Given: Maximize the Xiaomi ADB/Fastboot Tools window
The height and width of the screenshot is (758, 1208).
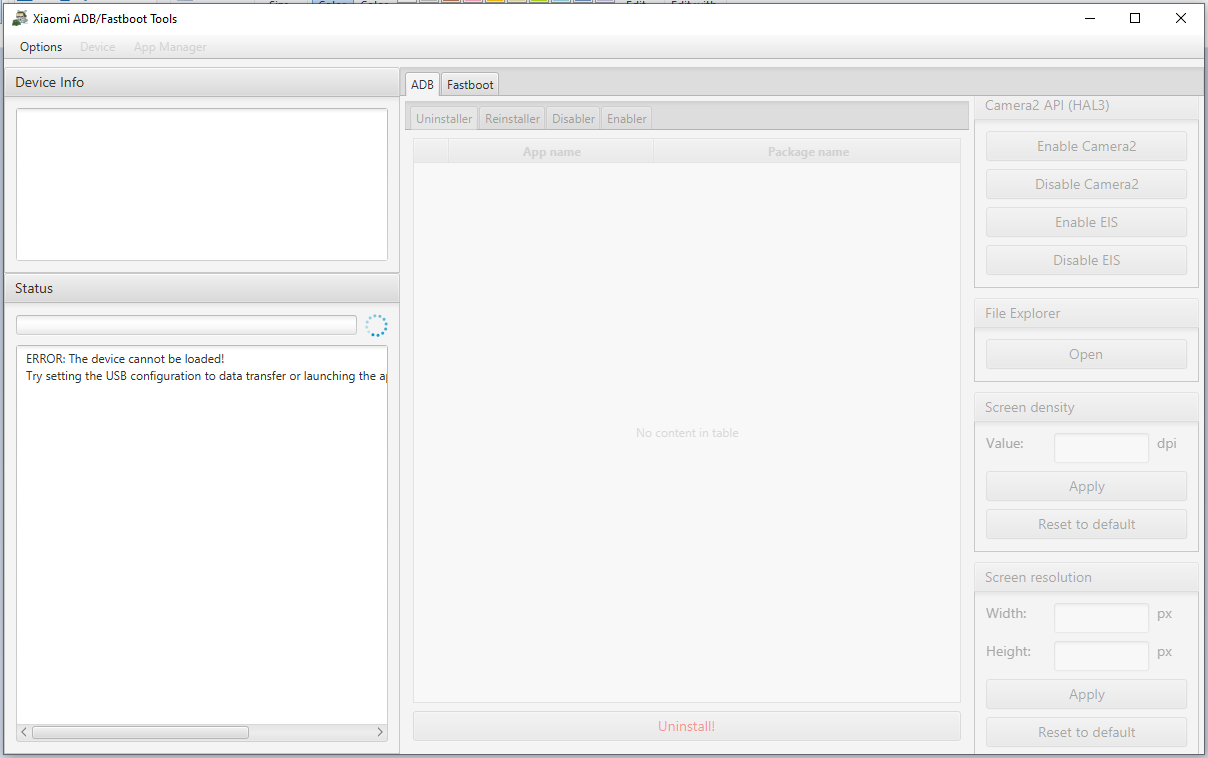Looking at the screenshot, I should click(x=1135, y=18).
